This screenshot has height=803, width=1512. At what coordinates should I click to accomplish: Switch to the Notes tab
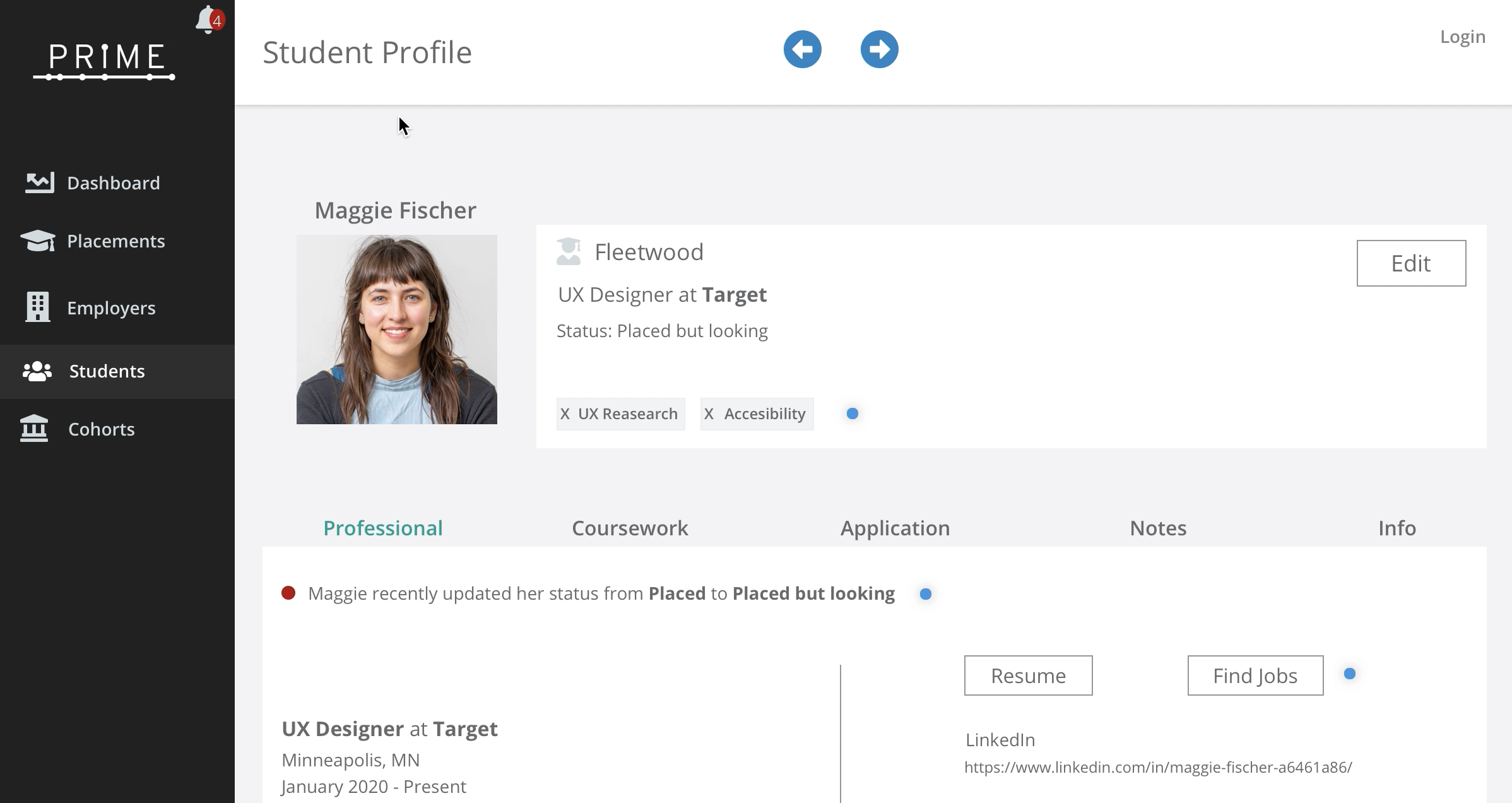point(1157,528)
